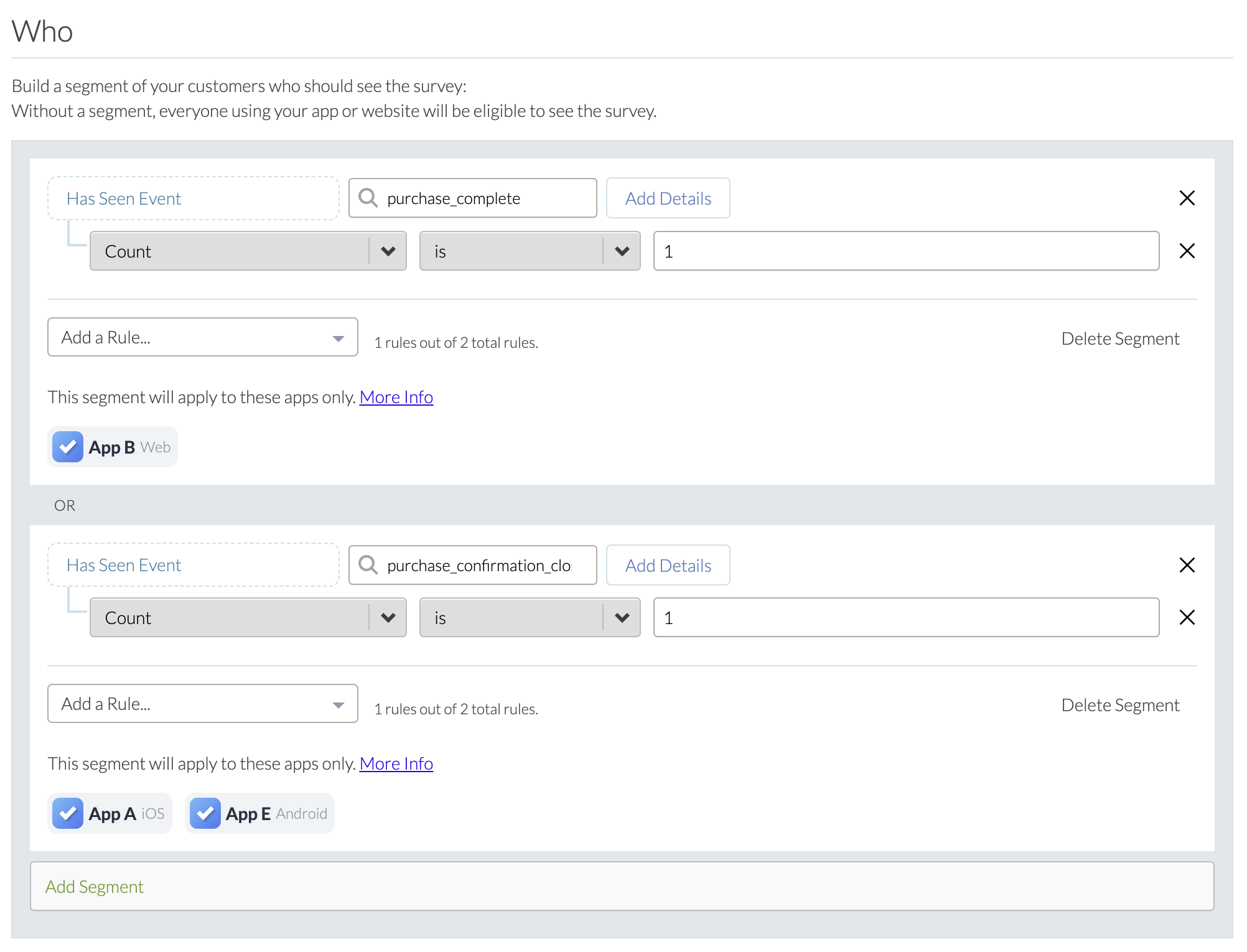Screen dimensions: 1247x952
Task: Click search icon in purchase_confirmation field
Action: [368, 565]
